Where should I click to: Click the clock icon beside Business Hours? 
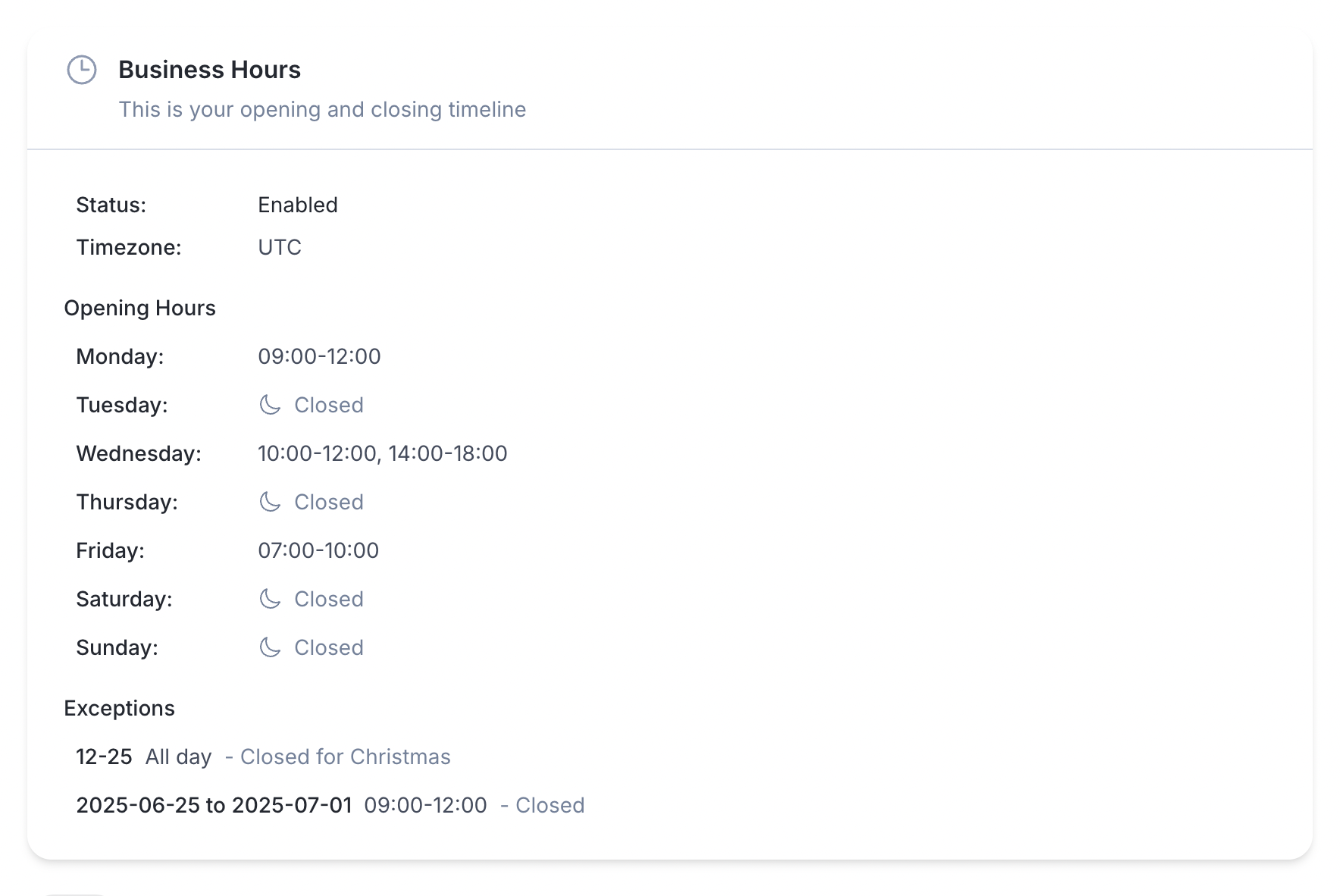(81, 70)
